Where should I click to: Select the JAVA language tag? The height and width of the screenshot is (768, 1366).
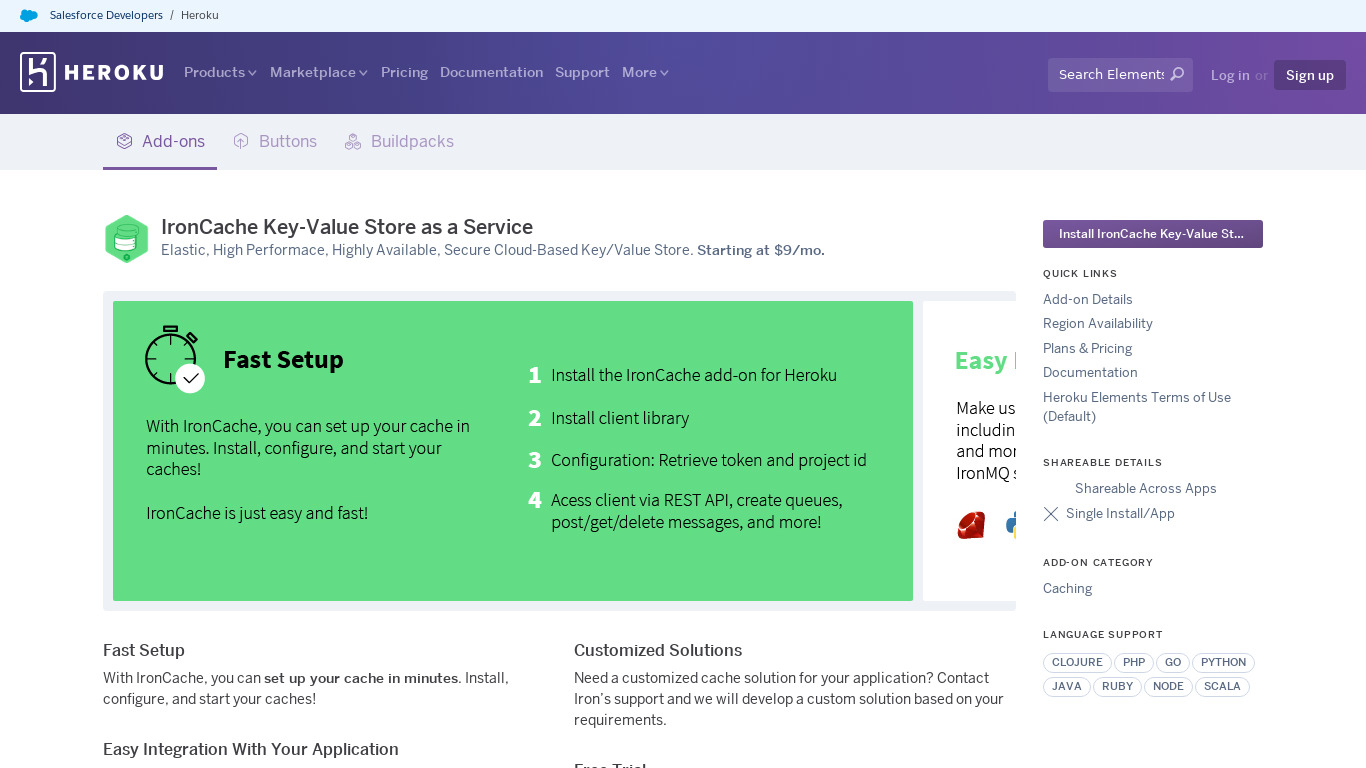point(1067,686)
